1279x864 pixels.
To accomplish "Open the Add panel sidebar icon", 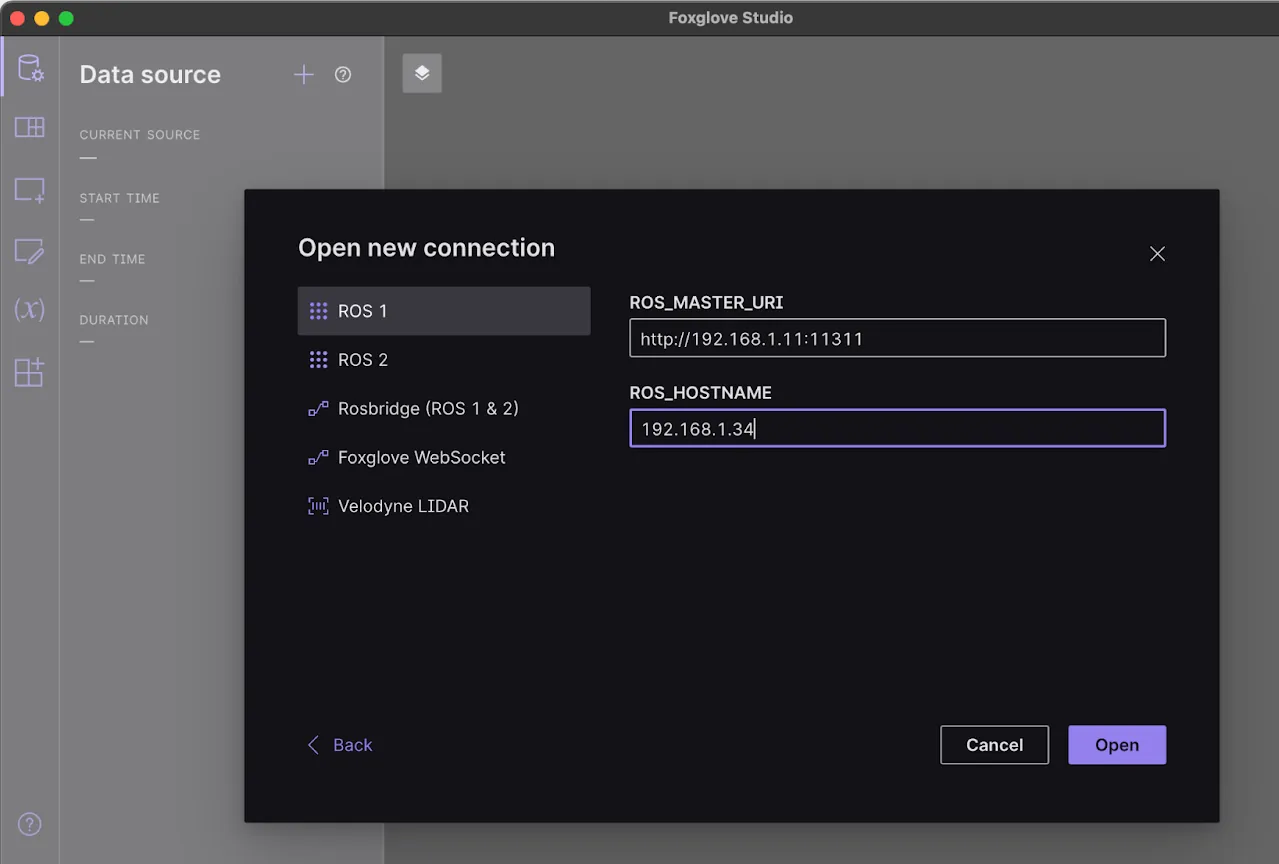I will tap(30, 190).
